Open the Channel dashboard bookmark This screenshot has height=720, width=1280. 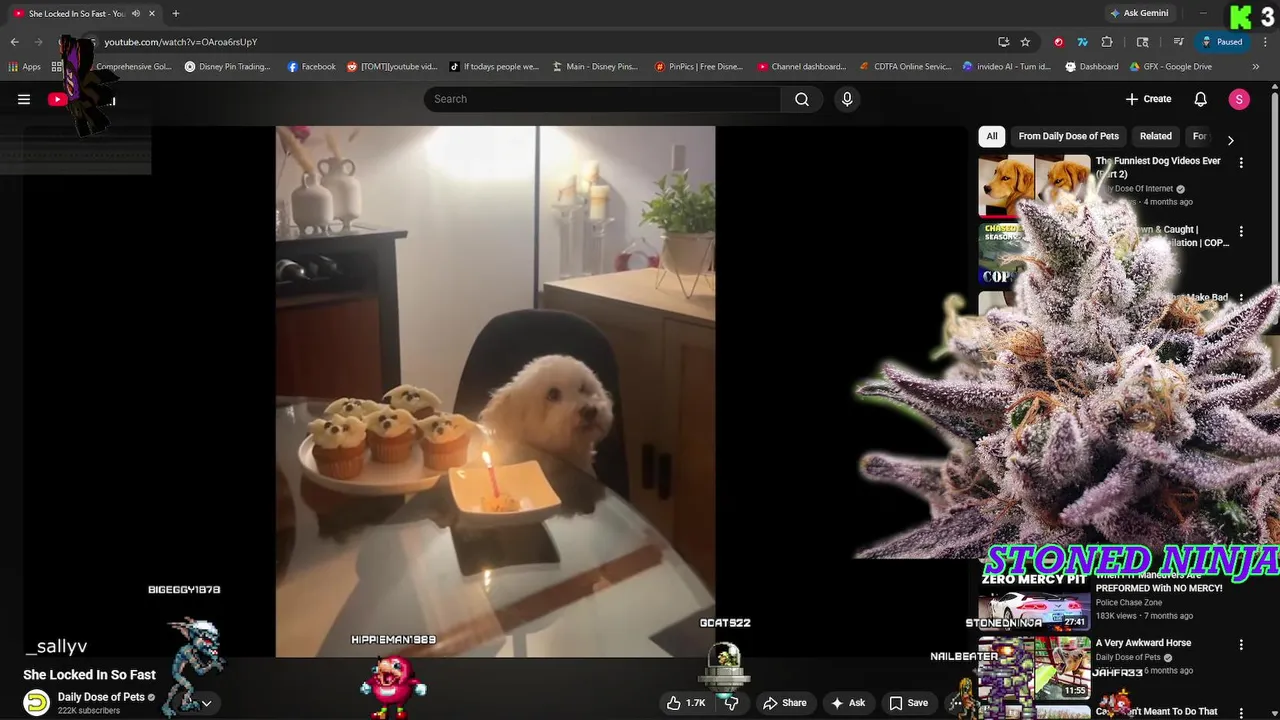(x=802, y=67)
